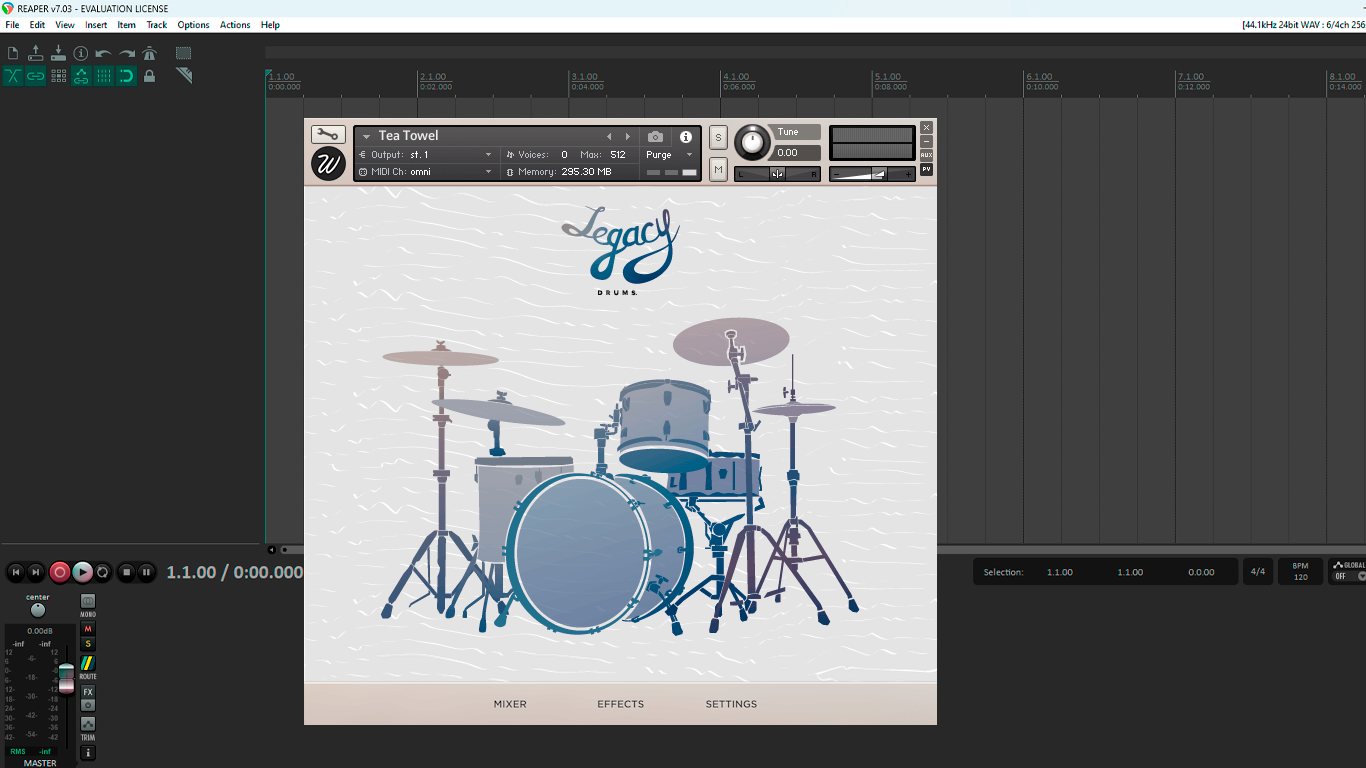1366x768 pixels.
Task: Open the Actions menu
Action: coord(235,25)
